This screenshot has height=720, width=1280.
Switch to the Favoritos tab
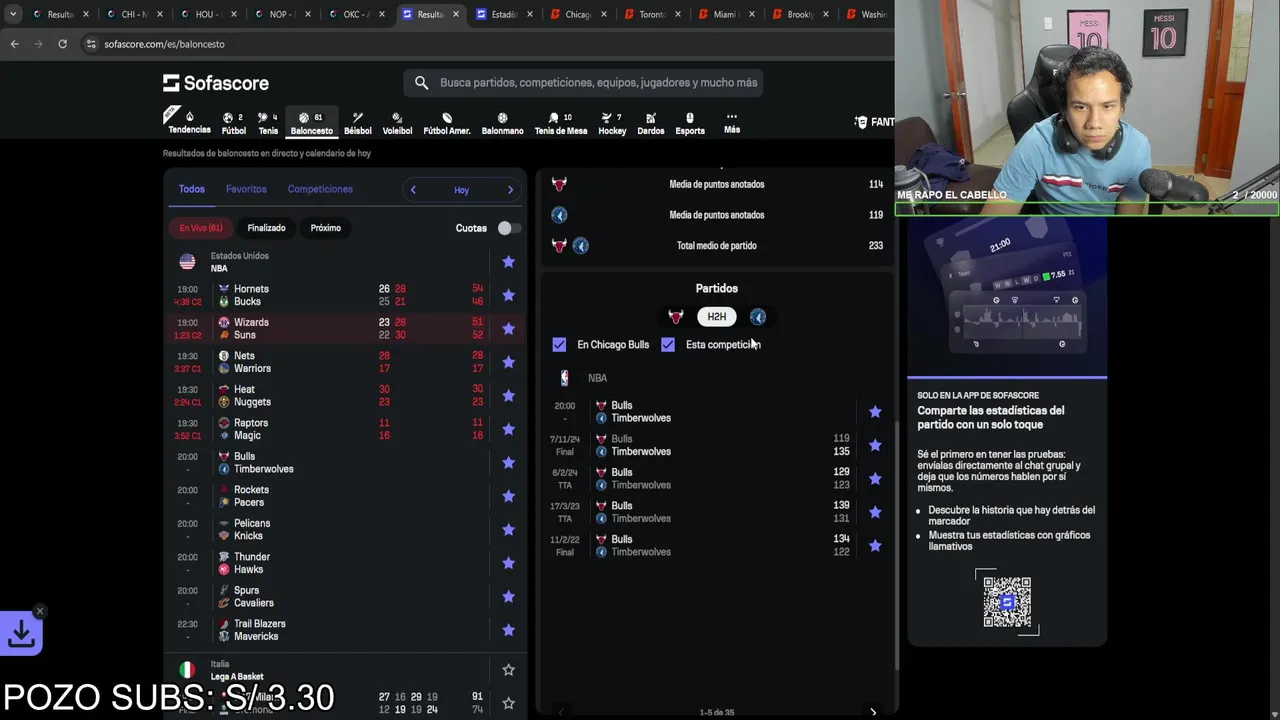tap(246, 189)
